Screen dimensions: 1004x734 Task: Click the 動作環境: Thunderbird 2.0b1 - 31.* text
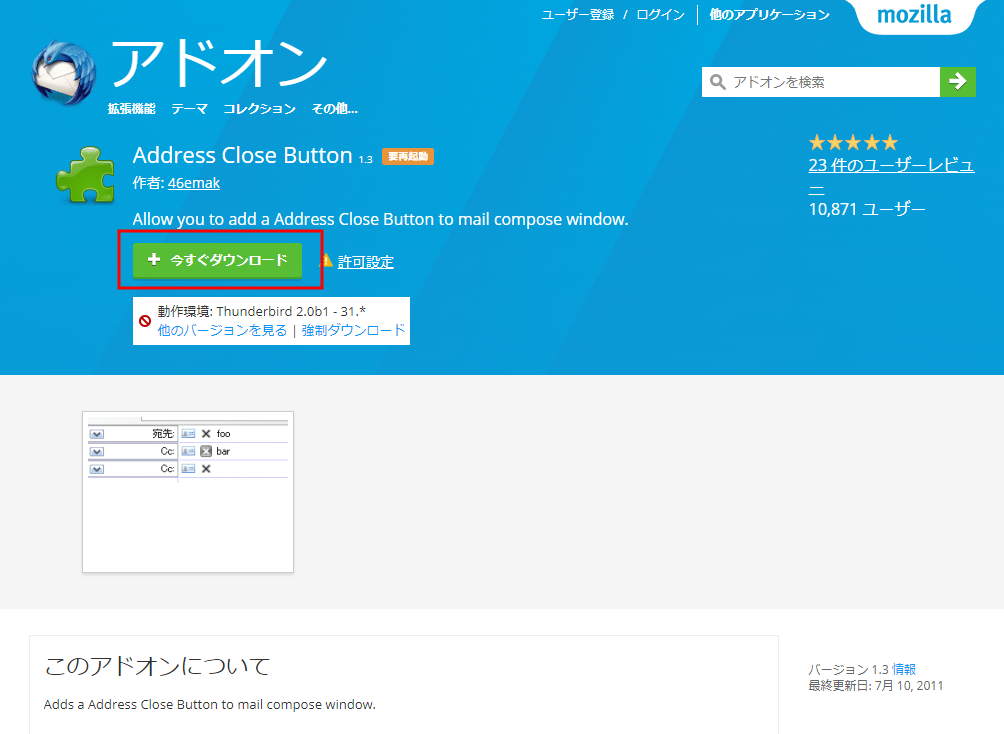262,311
